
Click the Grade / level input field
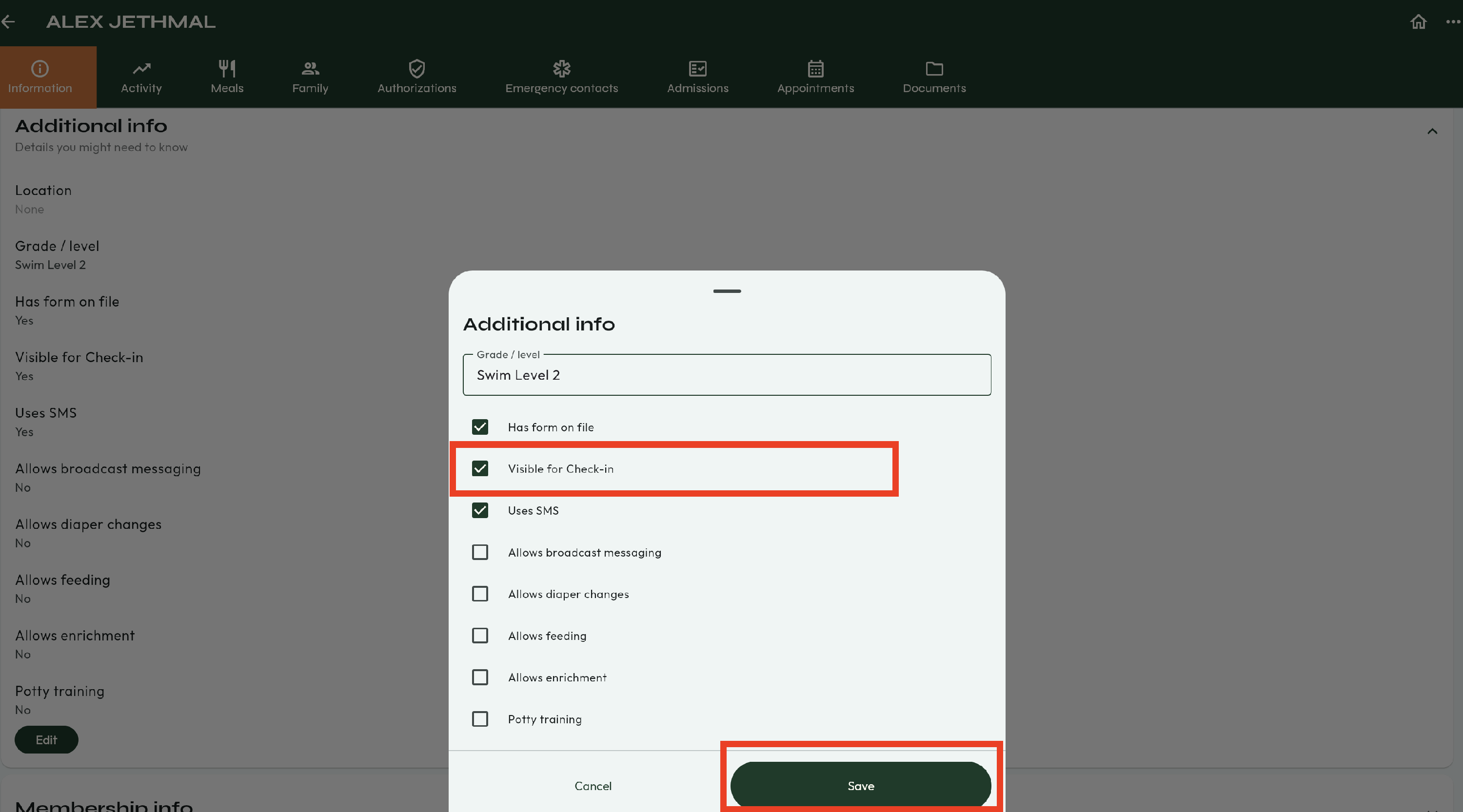(727, 375)
